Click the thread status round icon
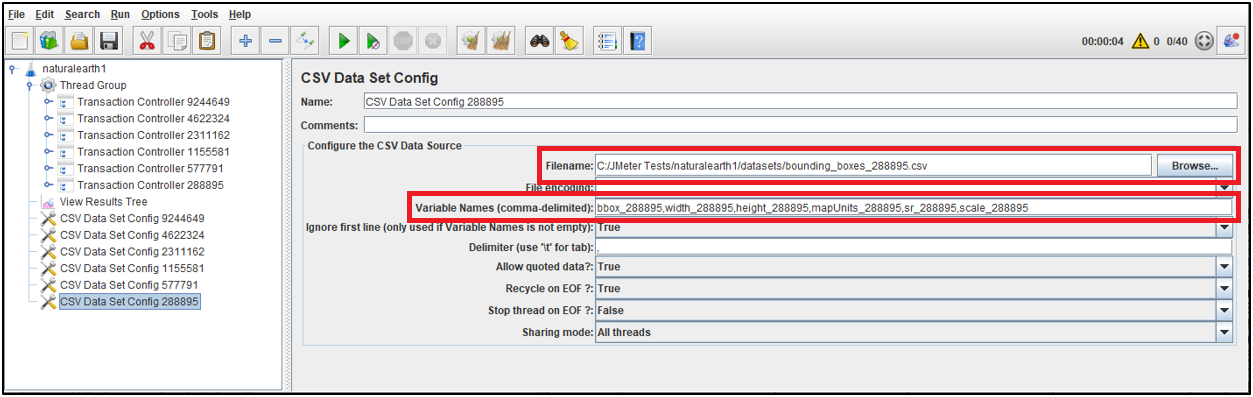 click(1204, 42)
